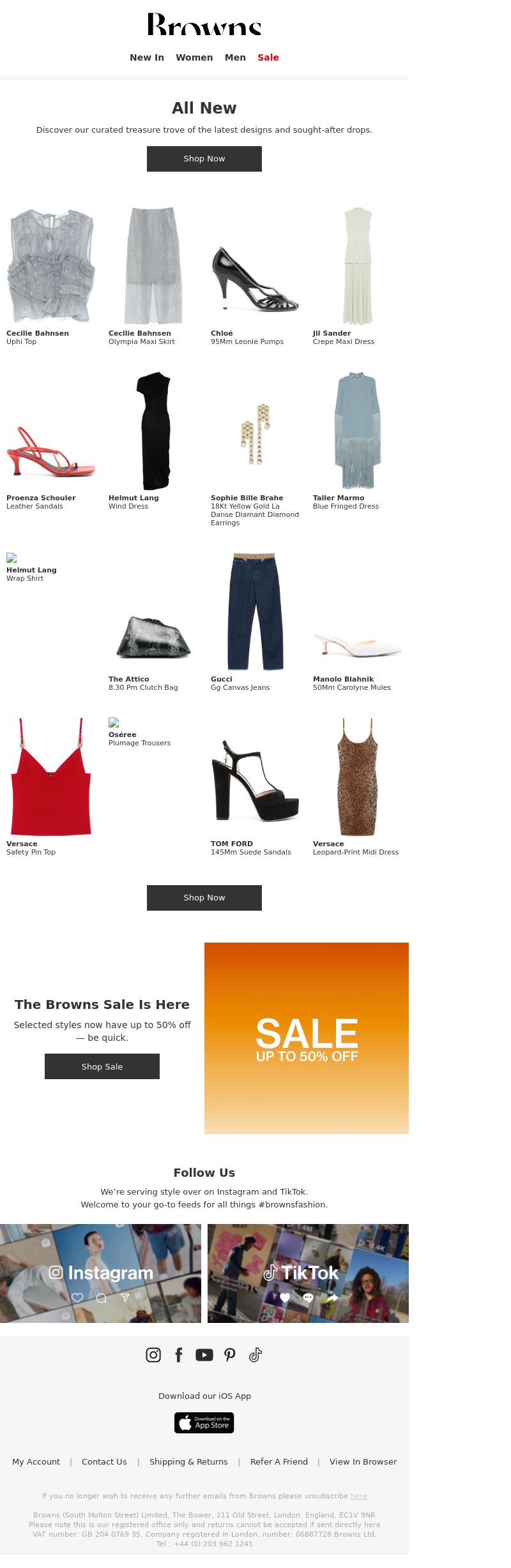511x1568 pixels.
Task: Open the orange Sale up to 50% off banner
Action: point(307,1038)
